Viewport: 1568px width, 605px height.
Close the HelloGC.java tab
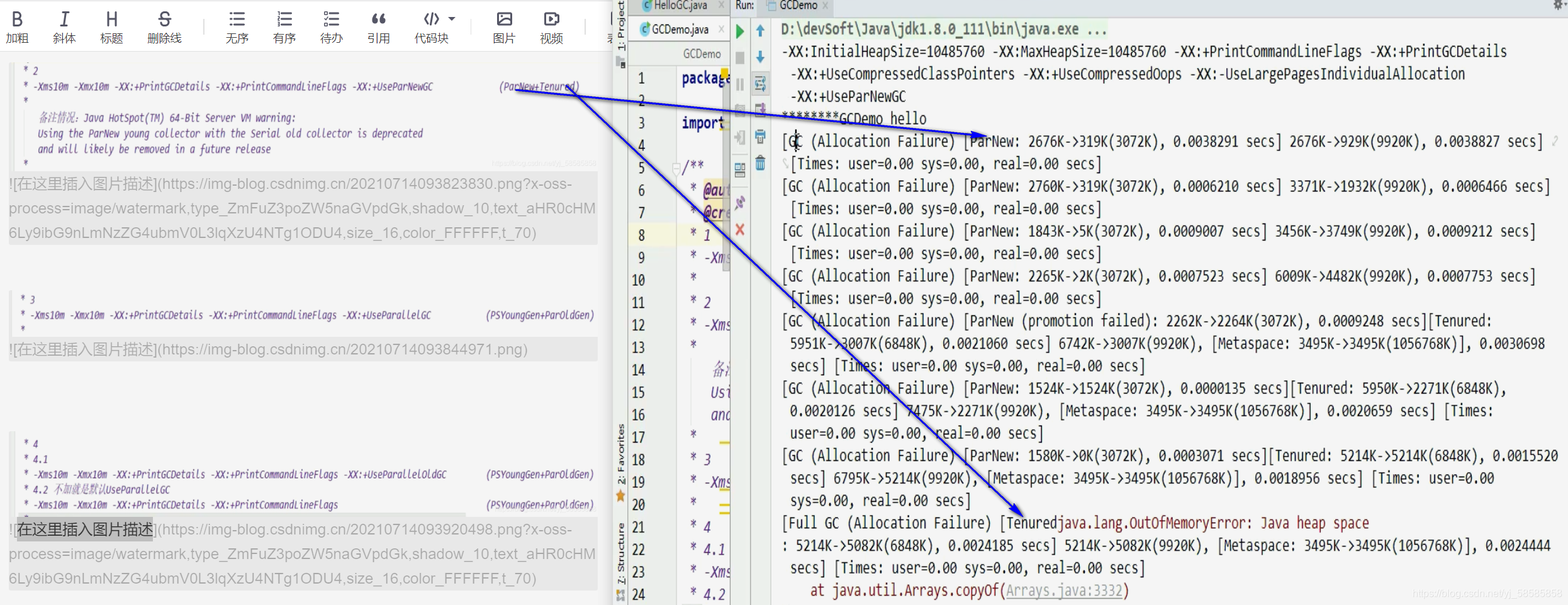pos(721,6)
